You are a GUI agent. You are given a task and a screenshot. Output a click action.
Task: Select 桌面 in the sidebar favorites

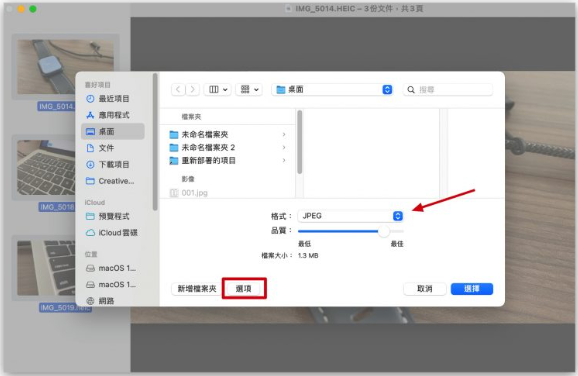point(113,132)
